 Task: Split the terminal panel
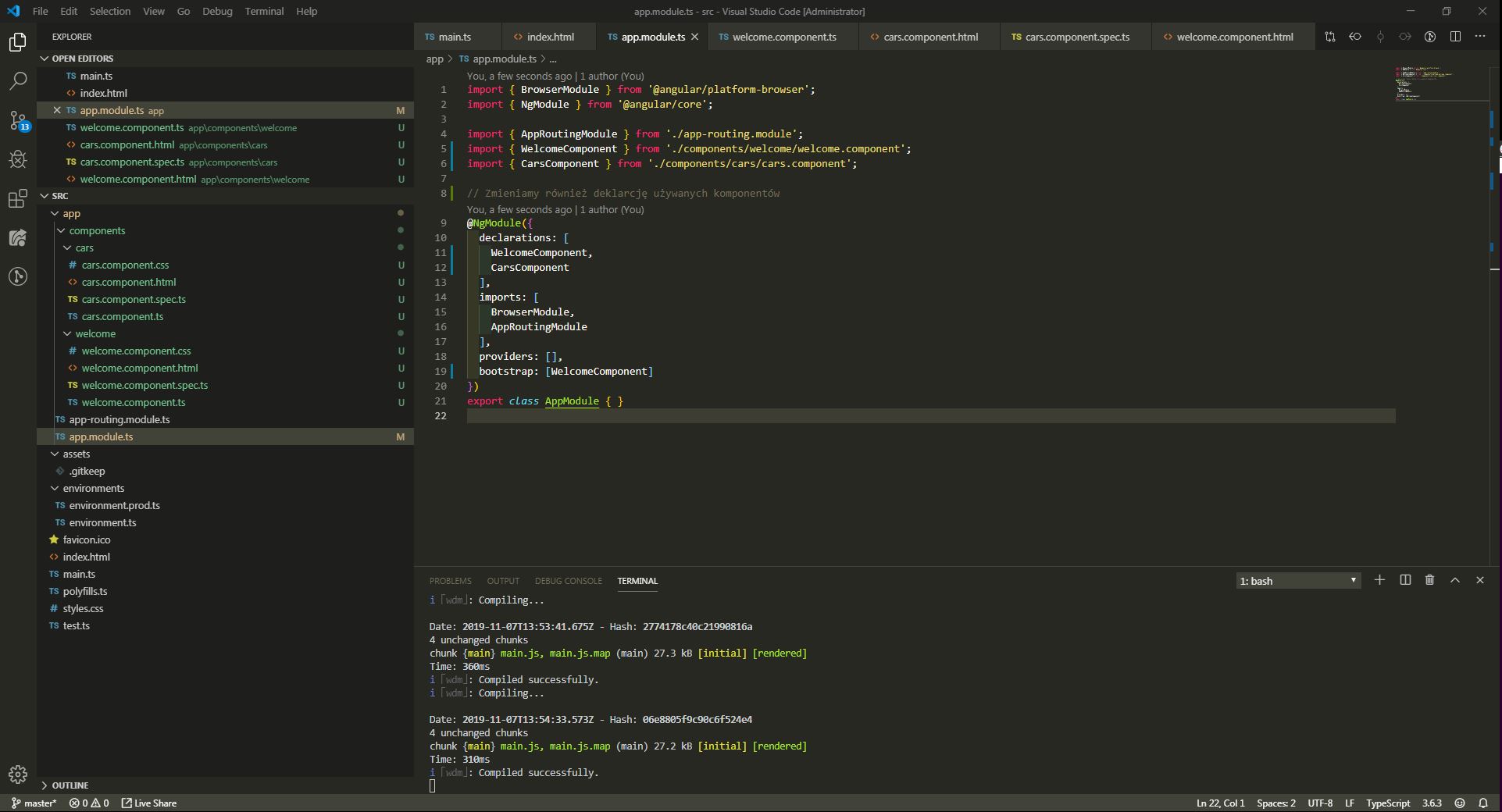1405,580
